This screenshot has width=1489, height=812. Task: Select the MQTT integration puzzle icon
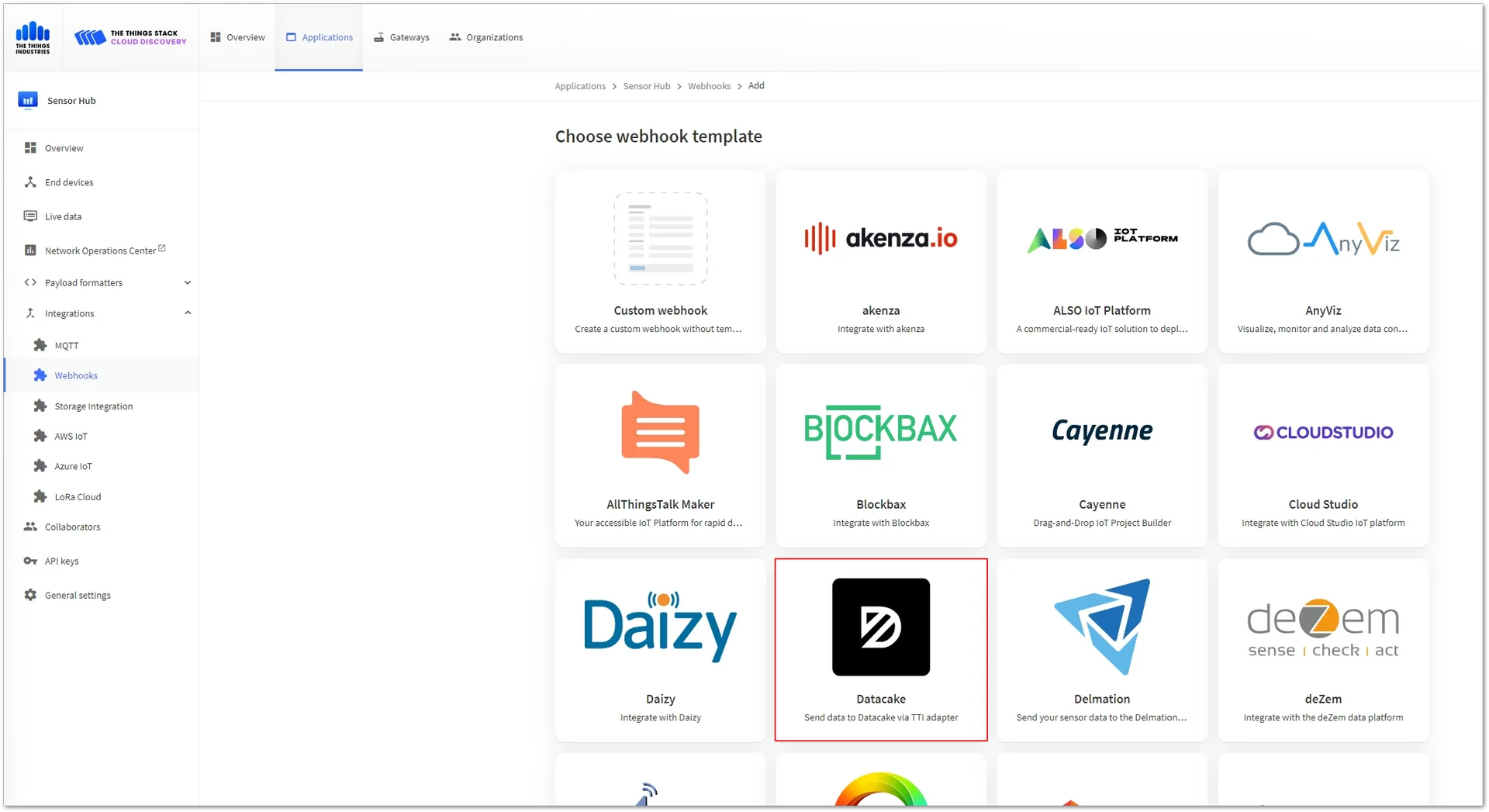(40, 345)
